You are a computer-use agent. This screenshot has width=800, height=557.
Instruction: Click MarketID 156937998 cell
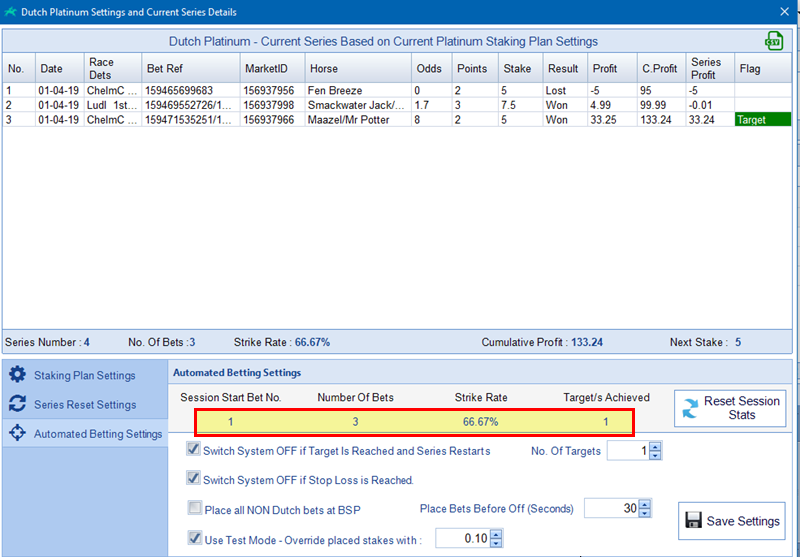point(272,105)
